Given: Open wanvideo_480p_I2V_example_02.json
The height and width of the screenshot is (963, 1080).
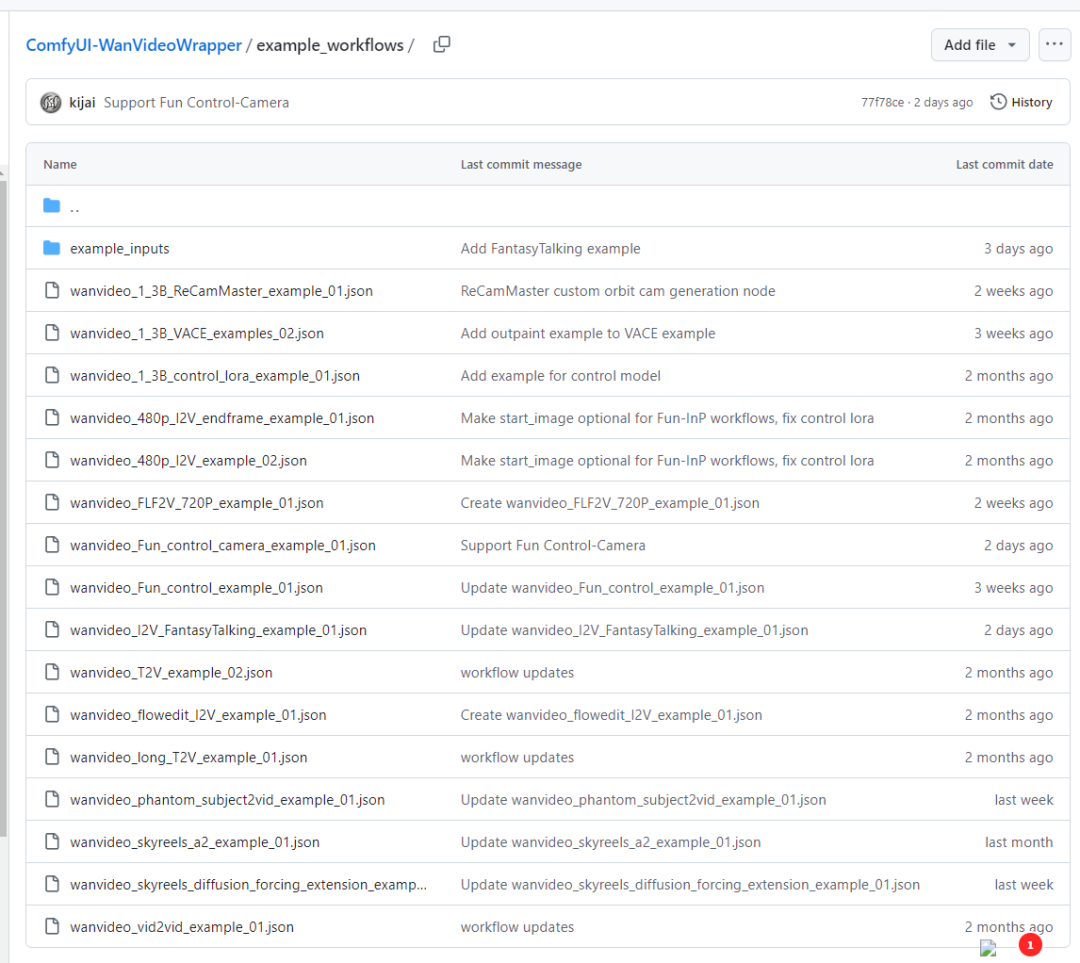Looking at the screenshot, I should tap(188, 461).
